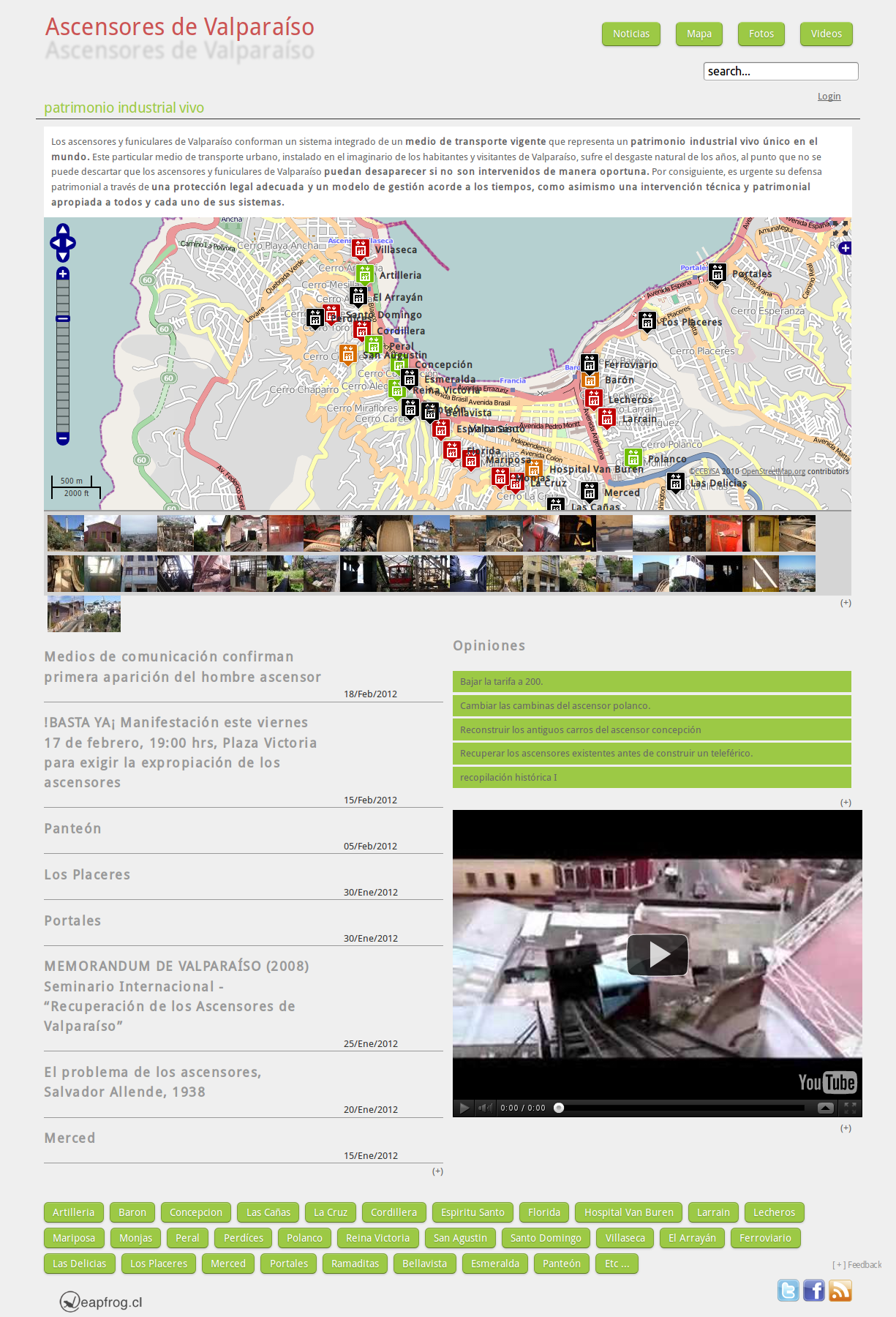The image size is (896, 1317).
Task: Click the Portales black map marker
Action: 718,273
